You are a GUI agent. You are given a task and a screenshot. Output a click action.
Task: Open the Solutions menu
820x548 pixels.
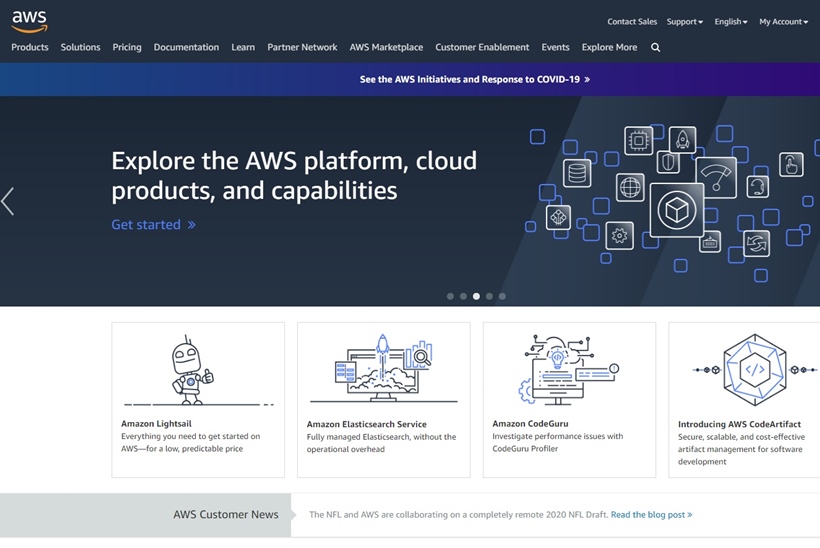pos(81,47)
